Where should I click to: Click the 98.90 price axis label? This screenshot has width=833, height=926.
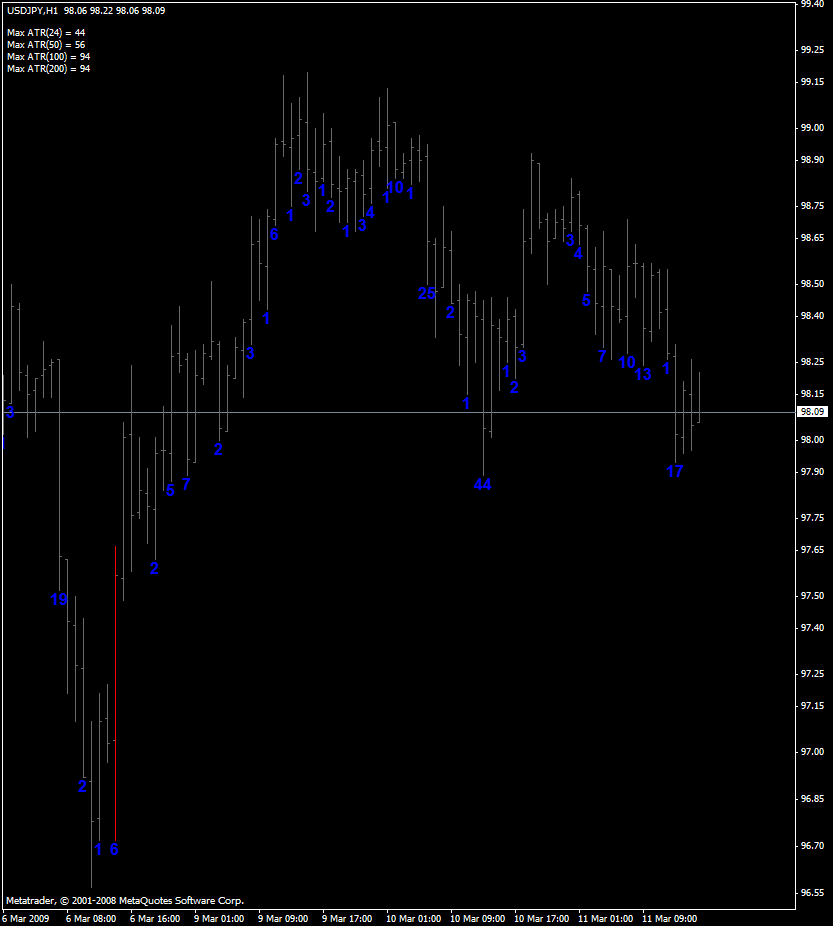(x=812, y=160)
